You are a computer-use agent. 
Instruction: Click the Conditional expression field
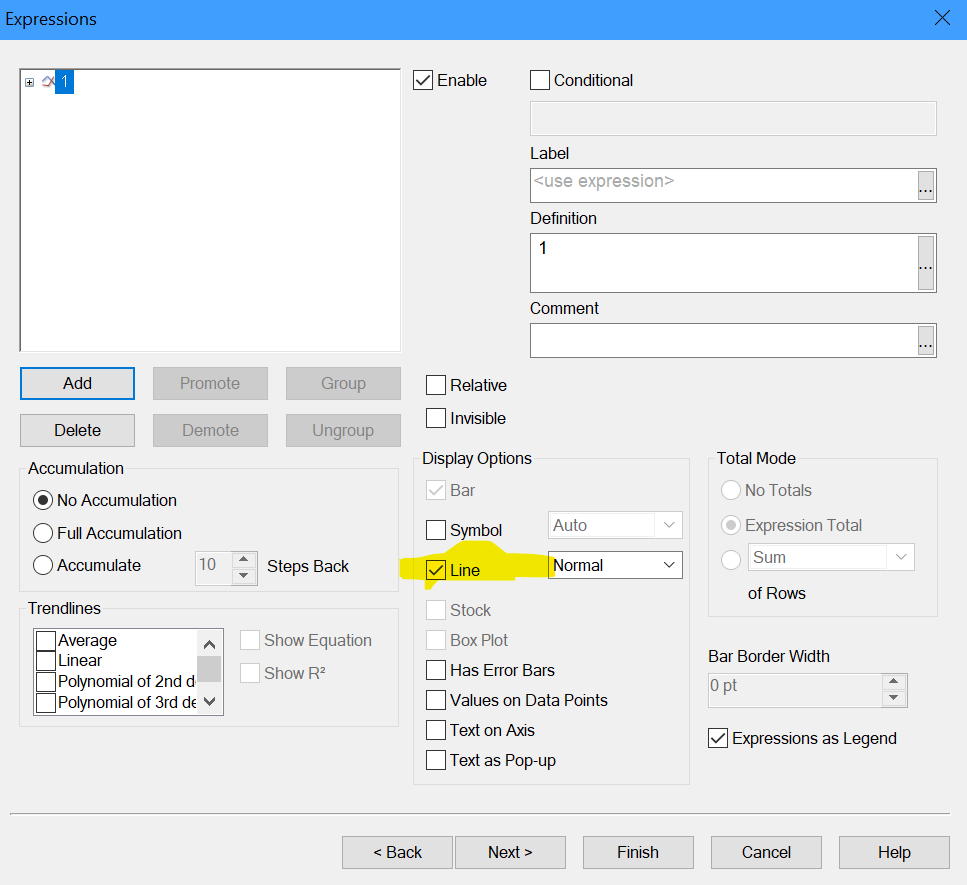[x=733, y=118]
